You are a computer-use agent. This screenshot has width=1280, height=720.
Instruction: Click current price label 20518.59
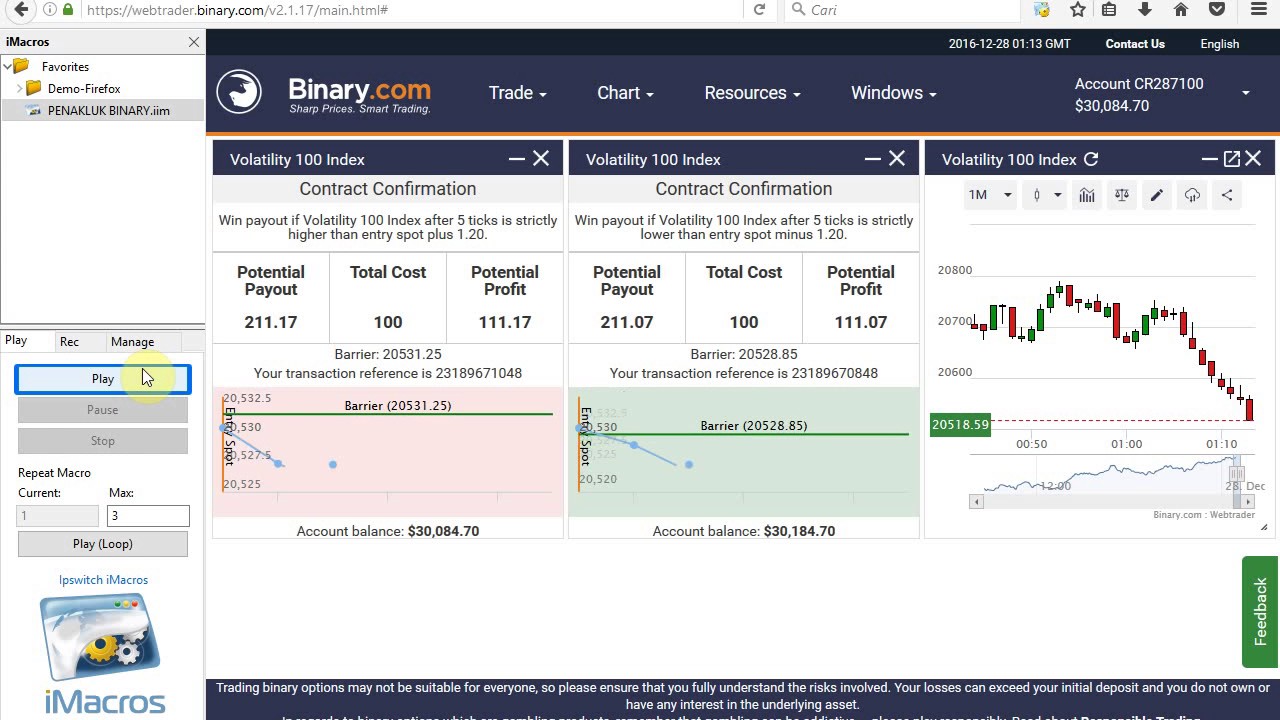pos(960,424)
